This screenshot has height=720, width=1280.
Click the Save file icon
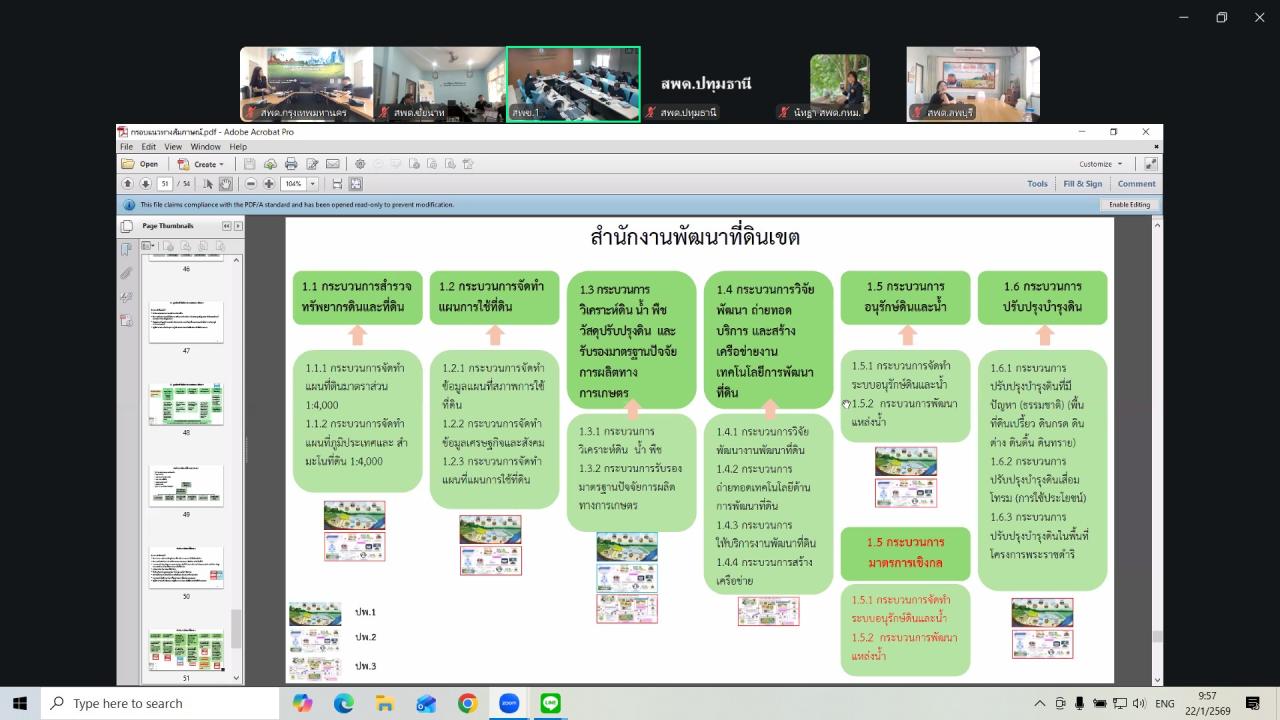(x=248, y=163)
